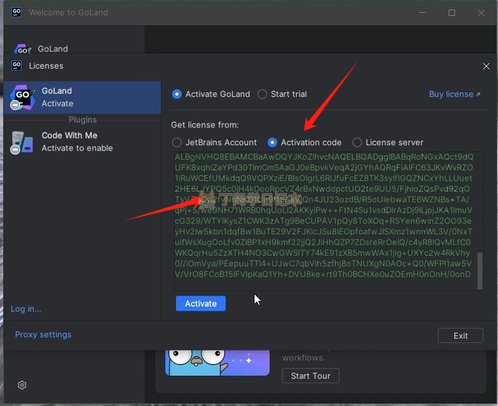Open the settings gear in the Welcome window
The height and width of the screenshot is (406, 498).
click(22, 385)
